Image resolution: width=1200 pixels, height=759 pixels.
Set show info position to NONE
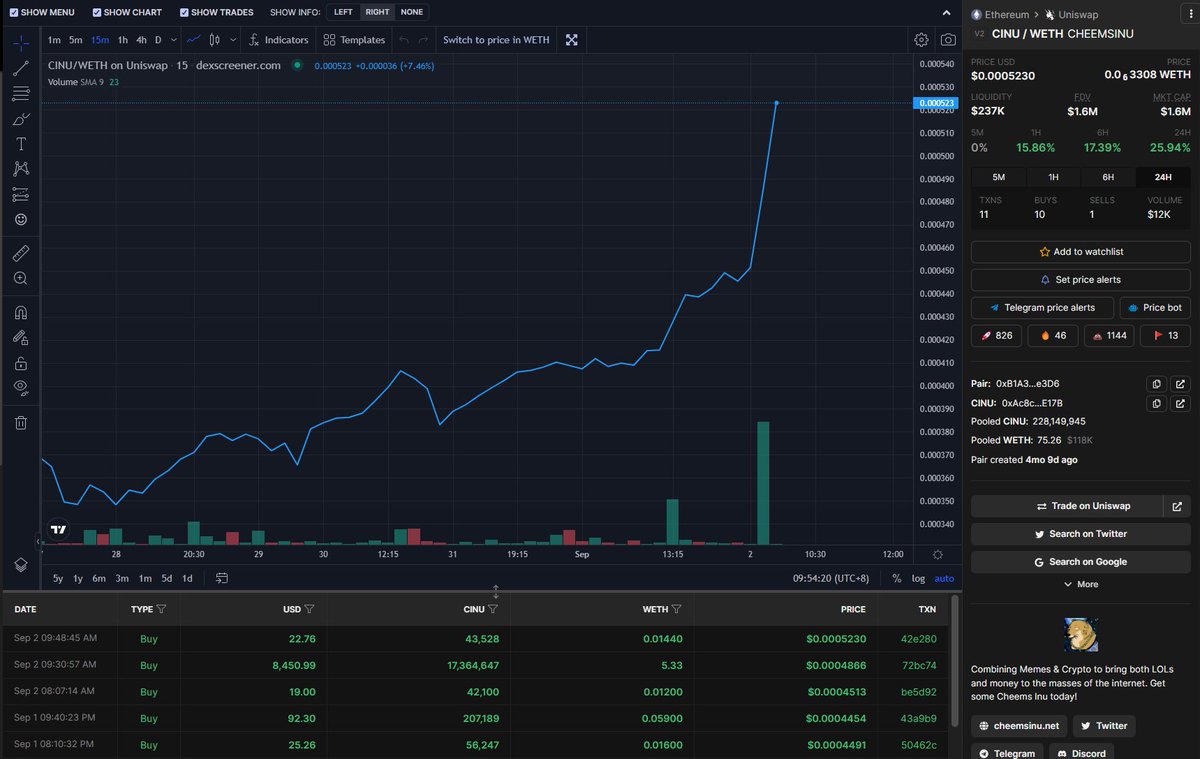click(412, 12)
